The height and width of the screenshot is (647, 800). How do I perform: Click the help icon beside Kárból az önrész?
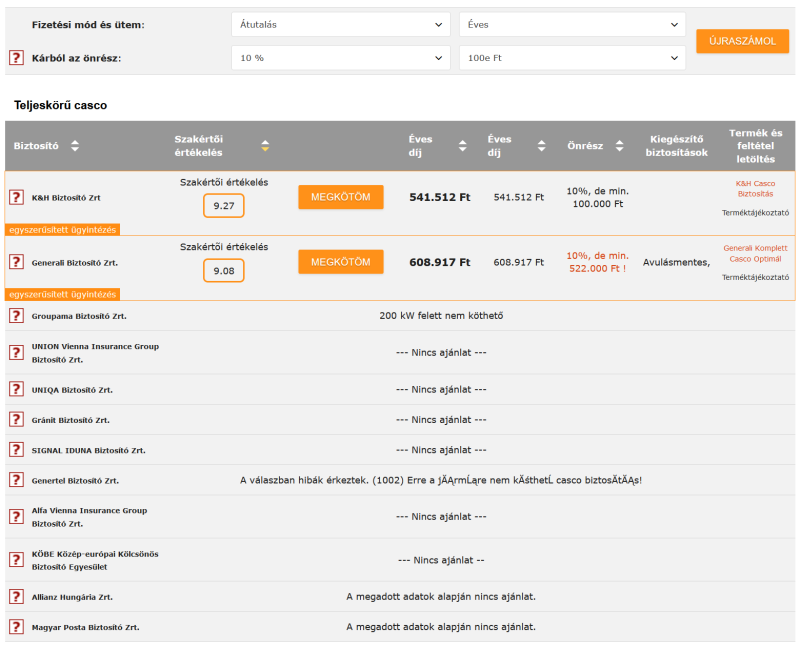click(x=16, y=58)
